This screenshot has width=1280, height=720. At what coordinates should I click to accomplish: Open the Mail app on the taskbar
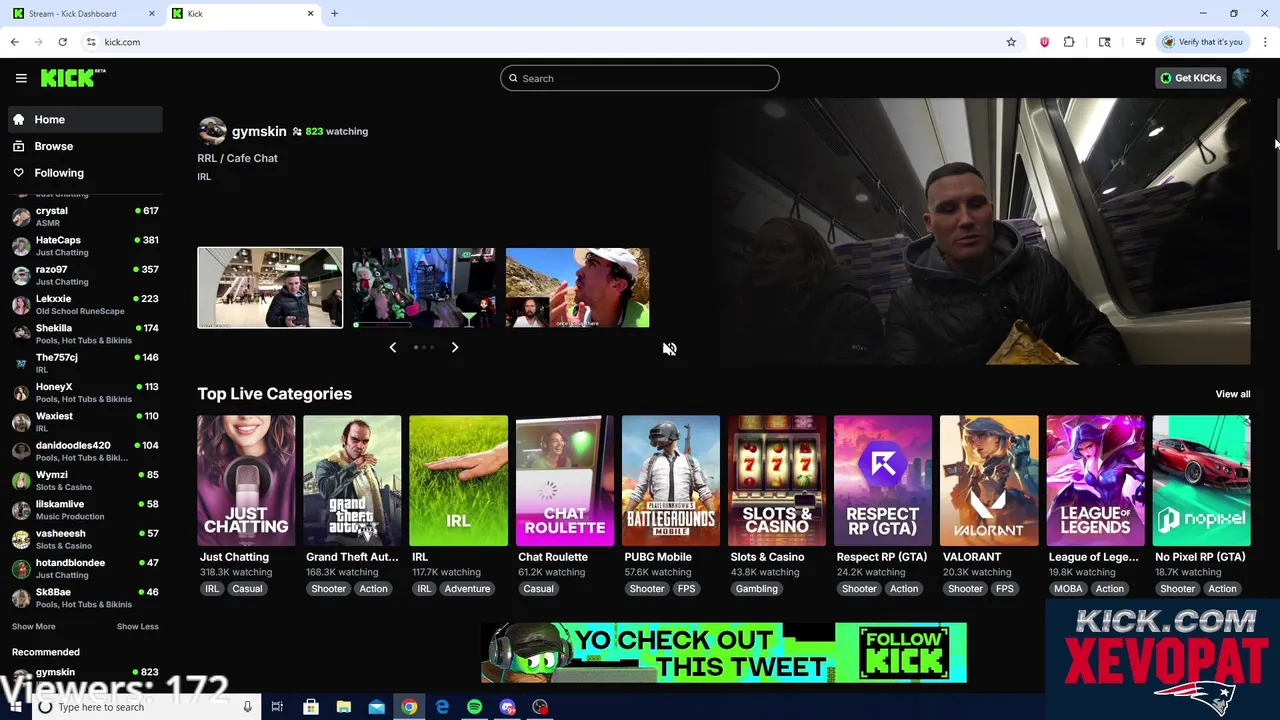(376, 707)
